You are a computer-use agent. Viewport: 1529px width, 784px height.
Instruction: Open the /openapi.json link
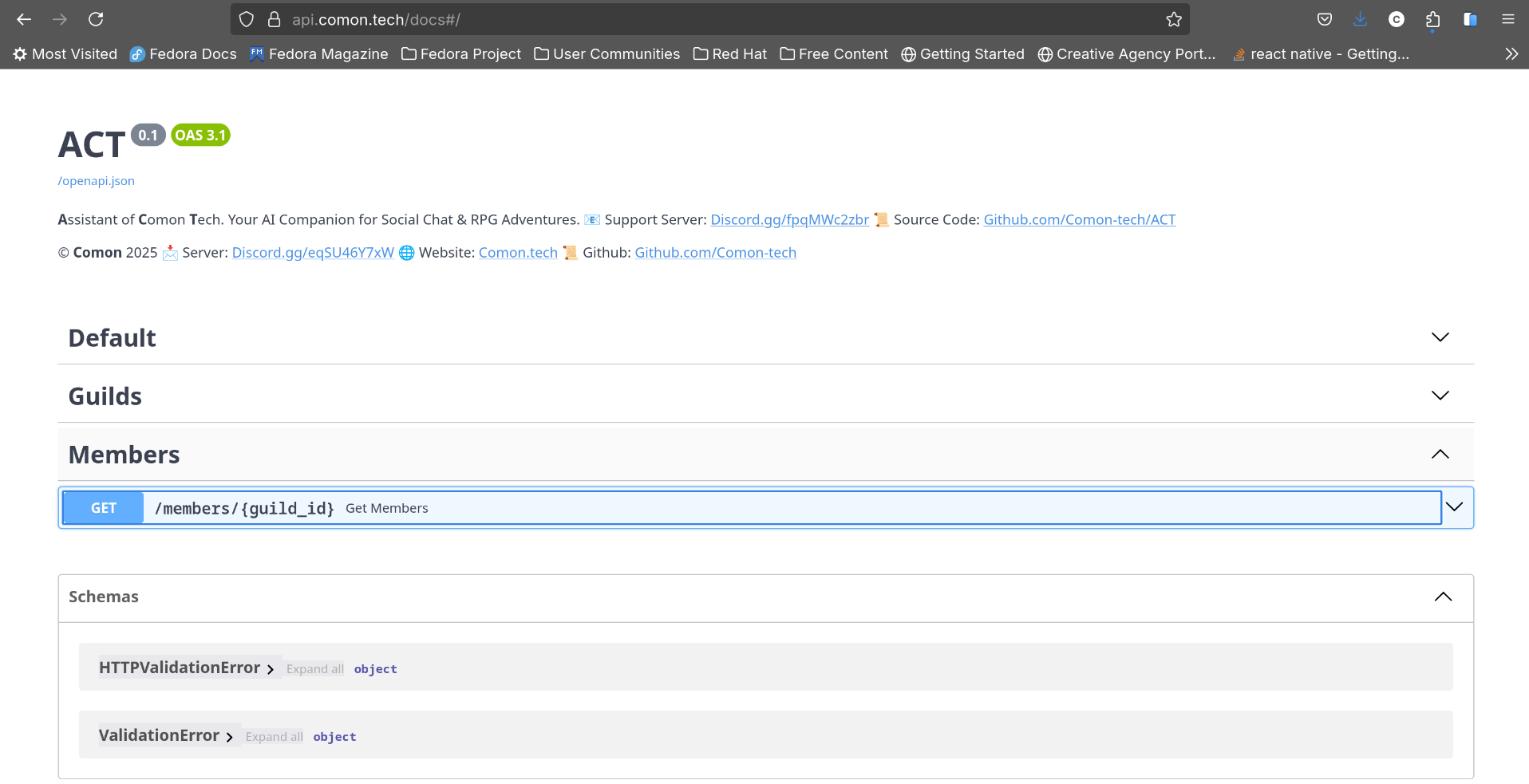coord(96,181)
